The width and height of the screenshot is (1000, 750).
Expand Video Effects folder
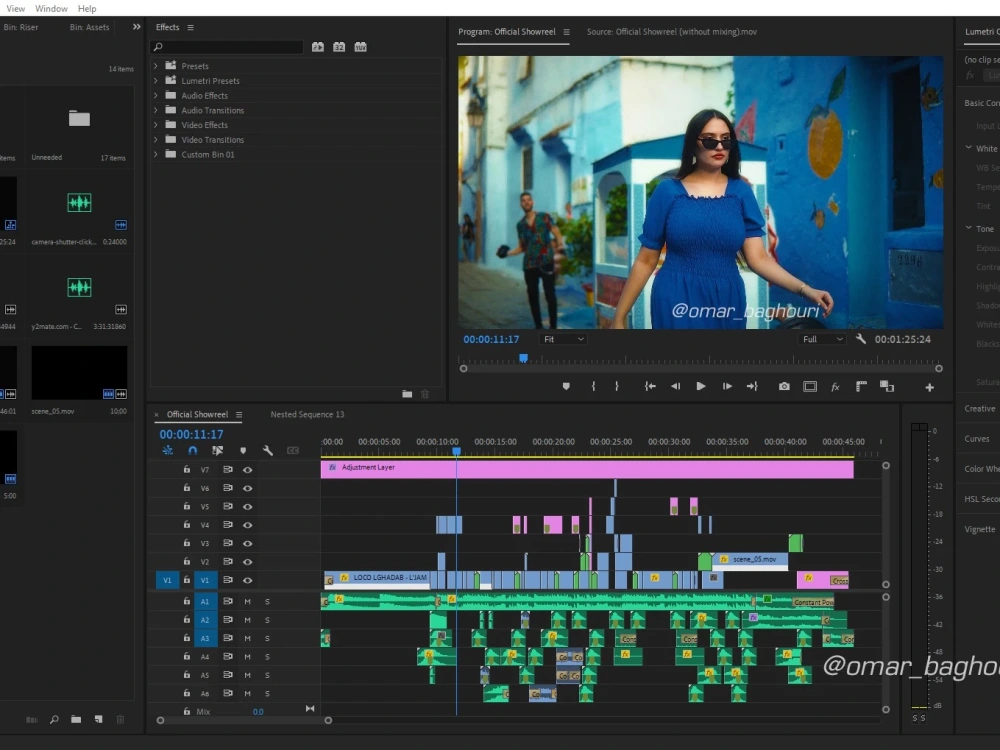[x=156, y=124]
